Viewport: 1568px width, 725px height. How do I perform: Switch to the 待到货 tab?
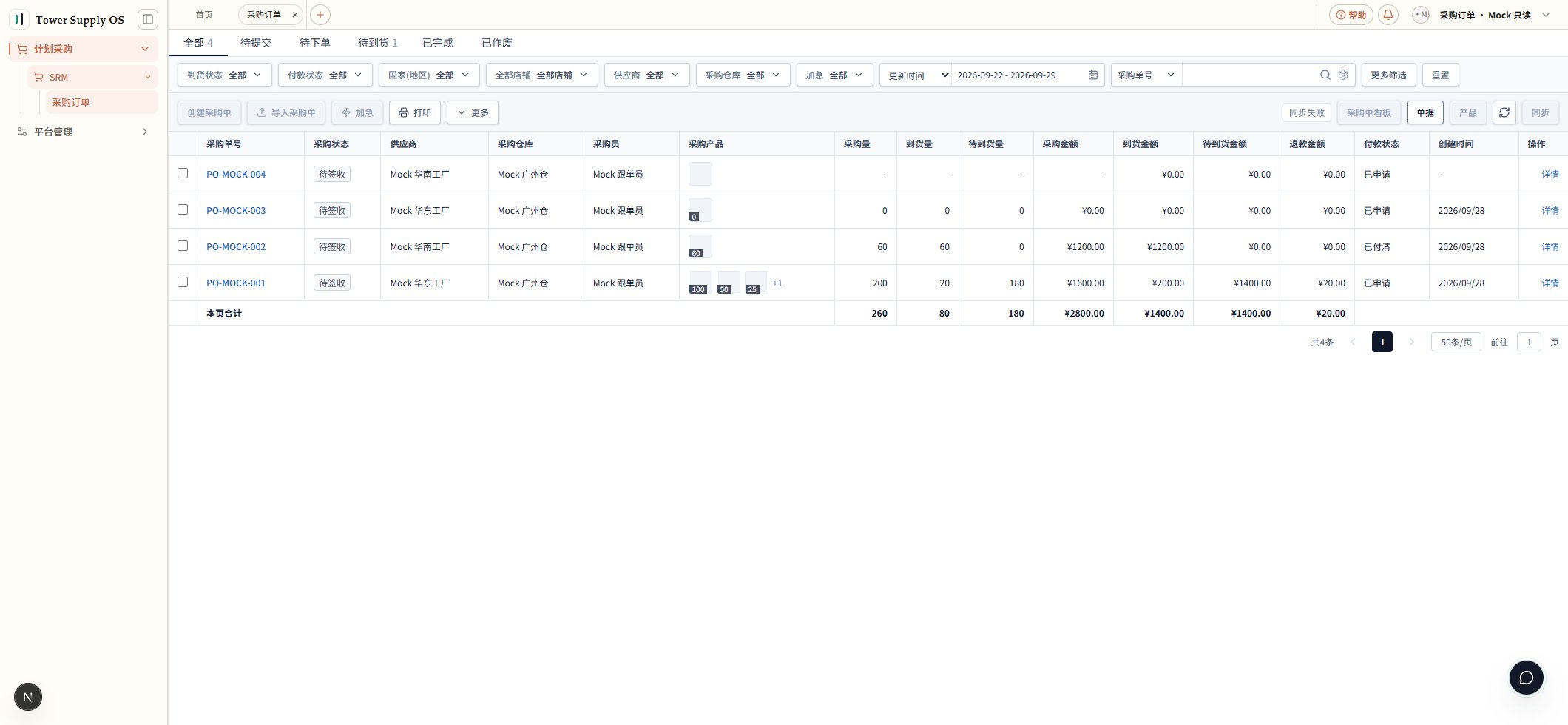coord(377,43)
